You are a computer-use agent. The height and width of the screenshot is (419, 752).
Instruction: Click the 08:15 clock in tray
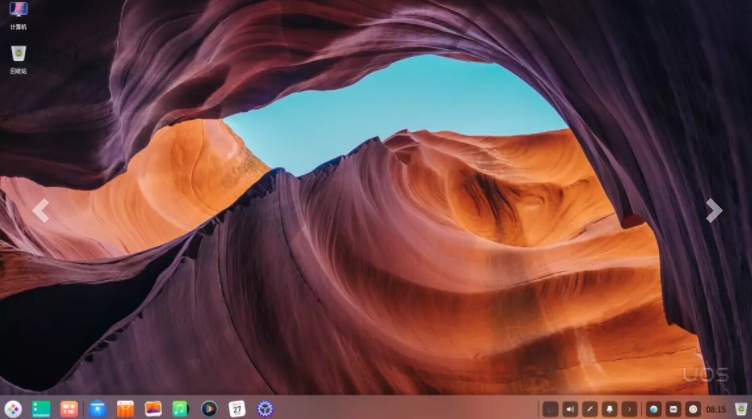(716, 409)
